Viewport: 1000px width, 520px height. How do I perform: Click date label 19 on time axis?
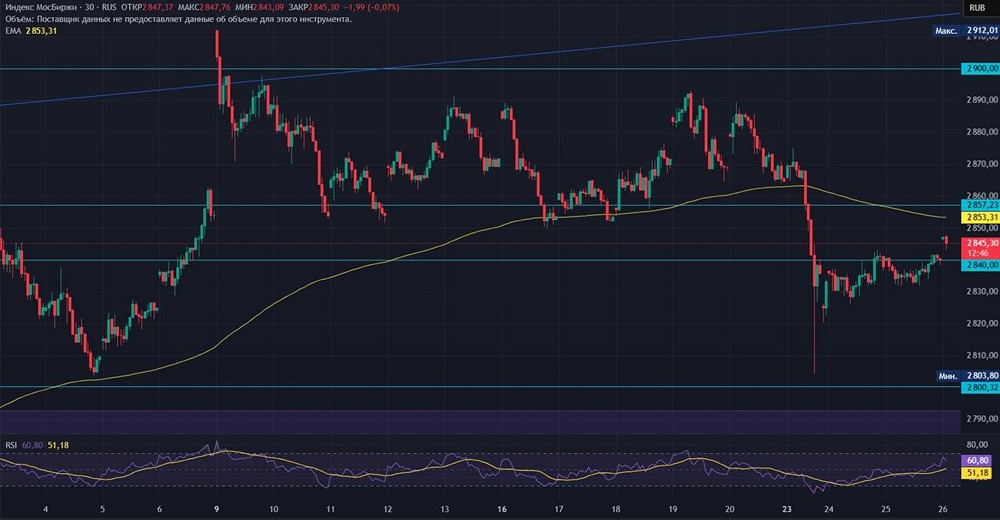(x=673, y=509)
